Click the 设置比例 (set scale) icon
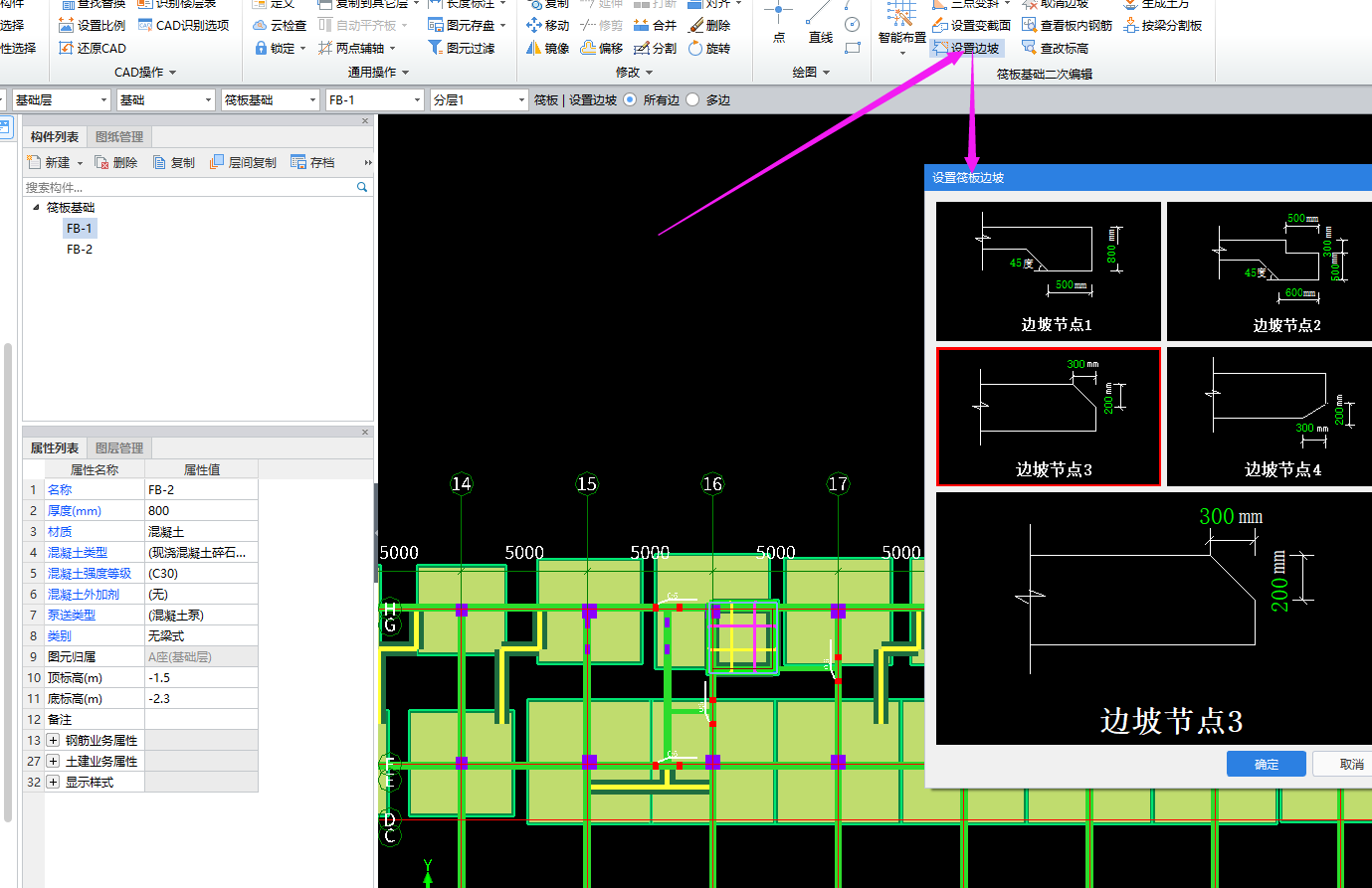Viewport: 1372px width, 888px height. point(68,26)
